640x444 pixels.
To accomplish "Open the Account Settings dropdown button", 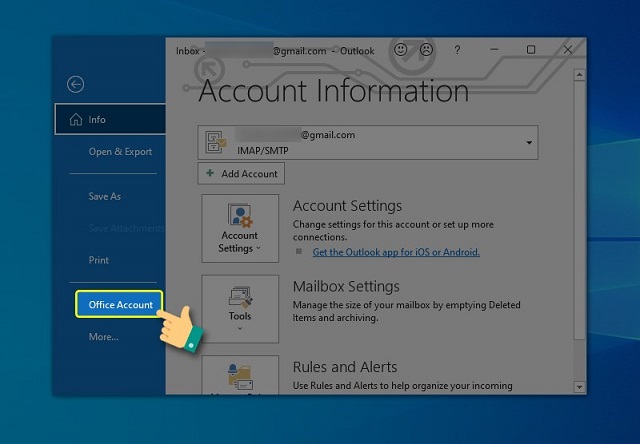I will click(240, 228).
